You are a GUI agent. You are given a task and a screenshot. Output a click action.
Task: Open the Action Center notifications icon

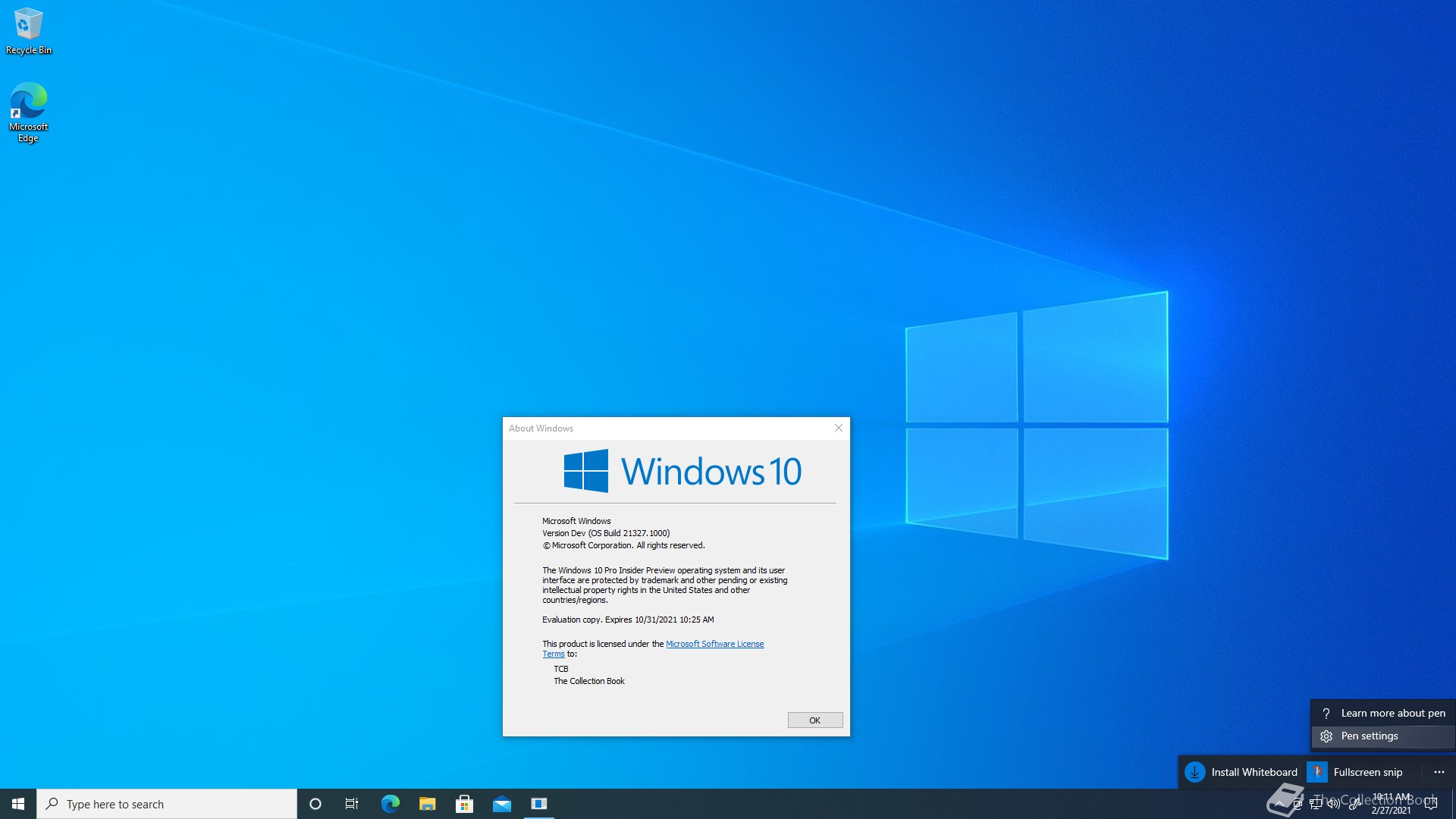coord(1431,804)
